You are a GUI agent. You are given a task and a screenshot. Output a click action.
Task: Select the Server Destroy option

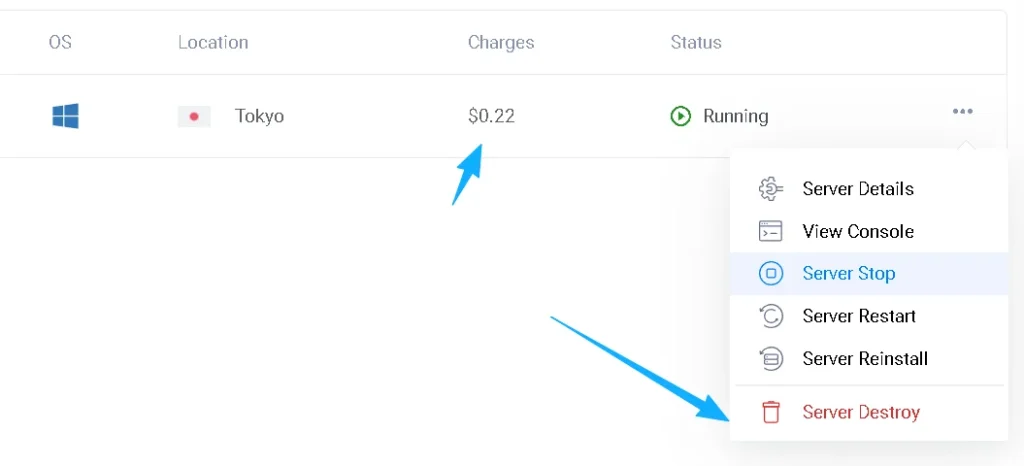(861, 412)
